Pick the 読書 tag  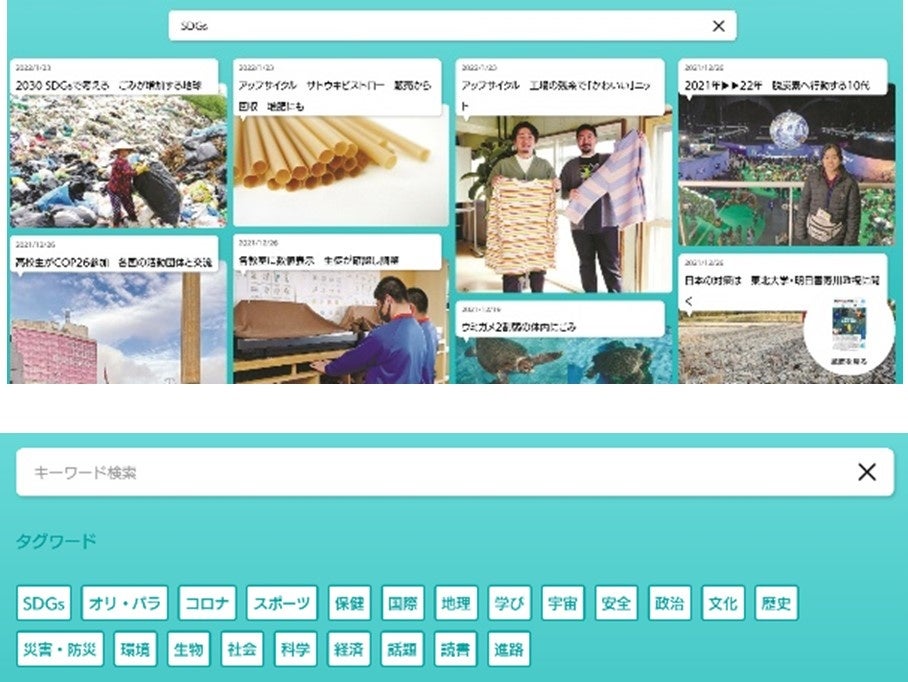click(x=455, y=649)
